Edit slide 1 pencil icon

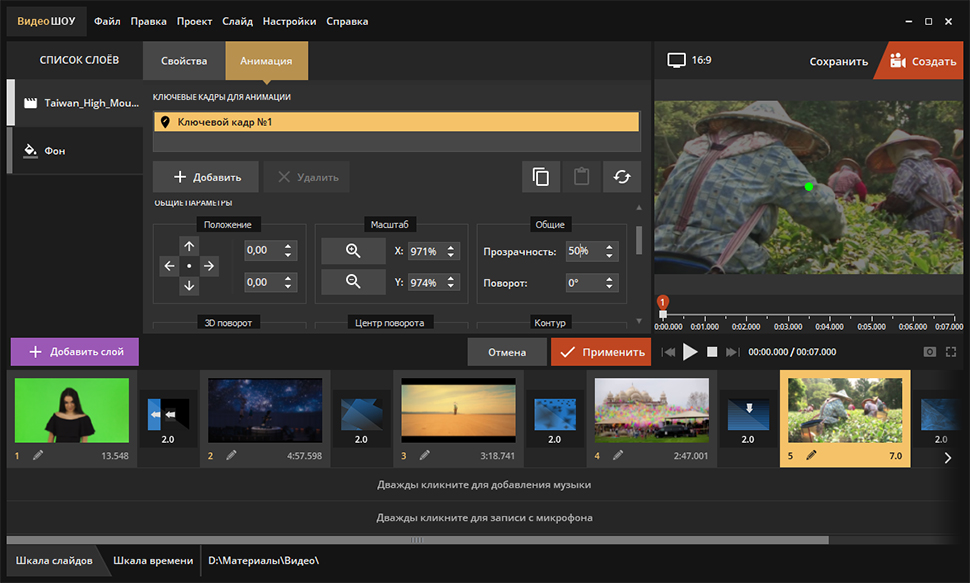click(38, 456)
